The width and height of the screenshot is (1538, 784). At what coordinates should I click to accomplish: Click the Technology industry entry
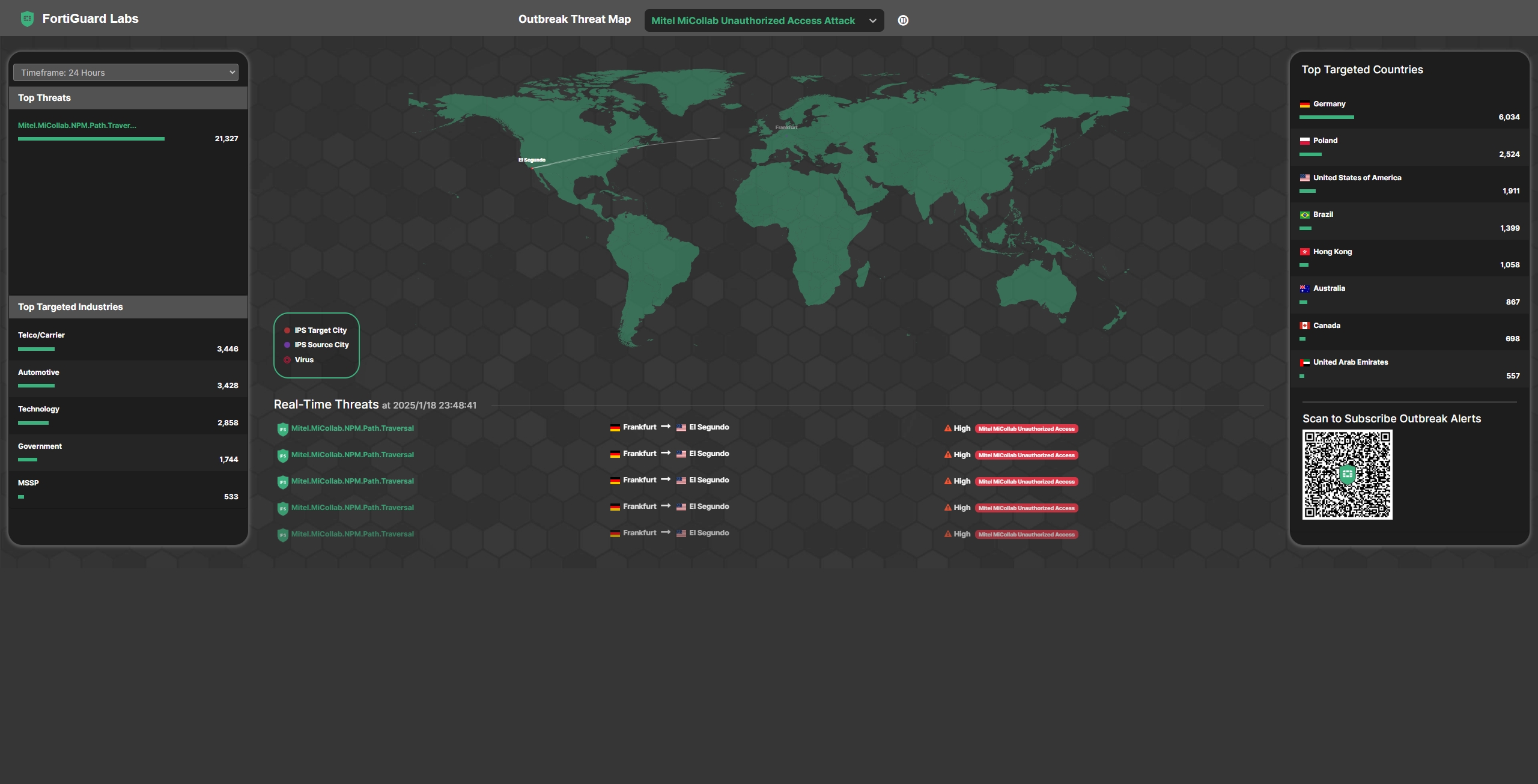(x=128, y=416)
